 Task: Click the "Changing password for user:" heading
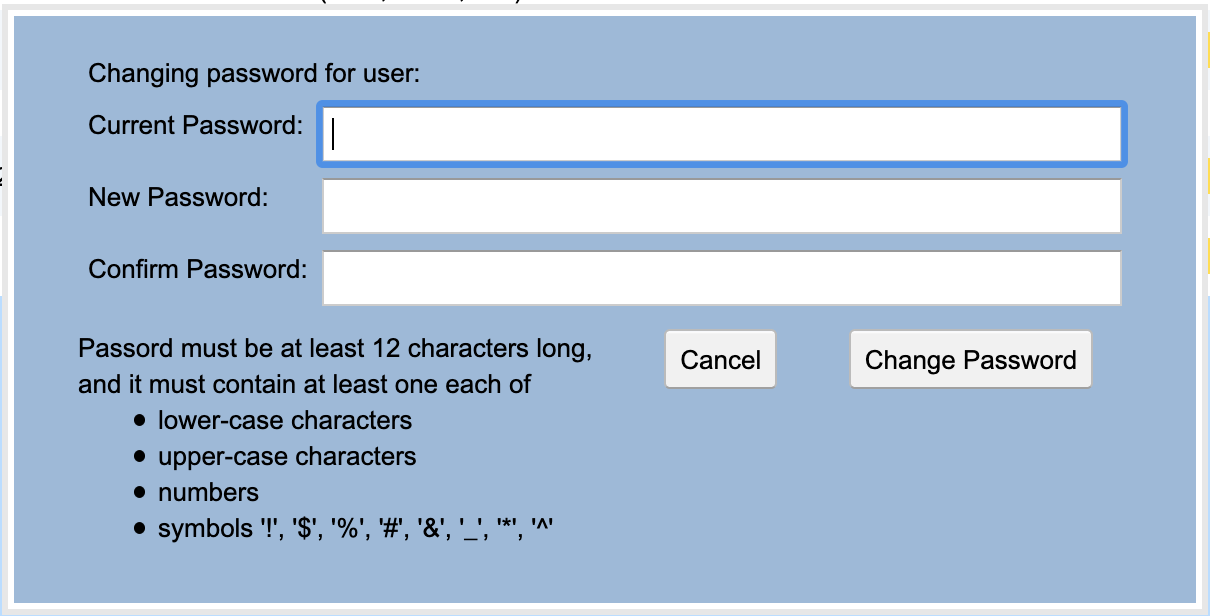(x=255, y=74)
